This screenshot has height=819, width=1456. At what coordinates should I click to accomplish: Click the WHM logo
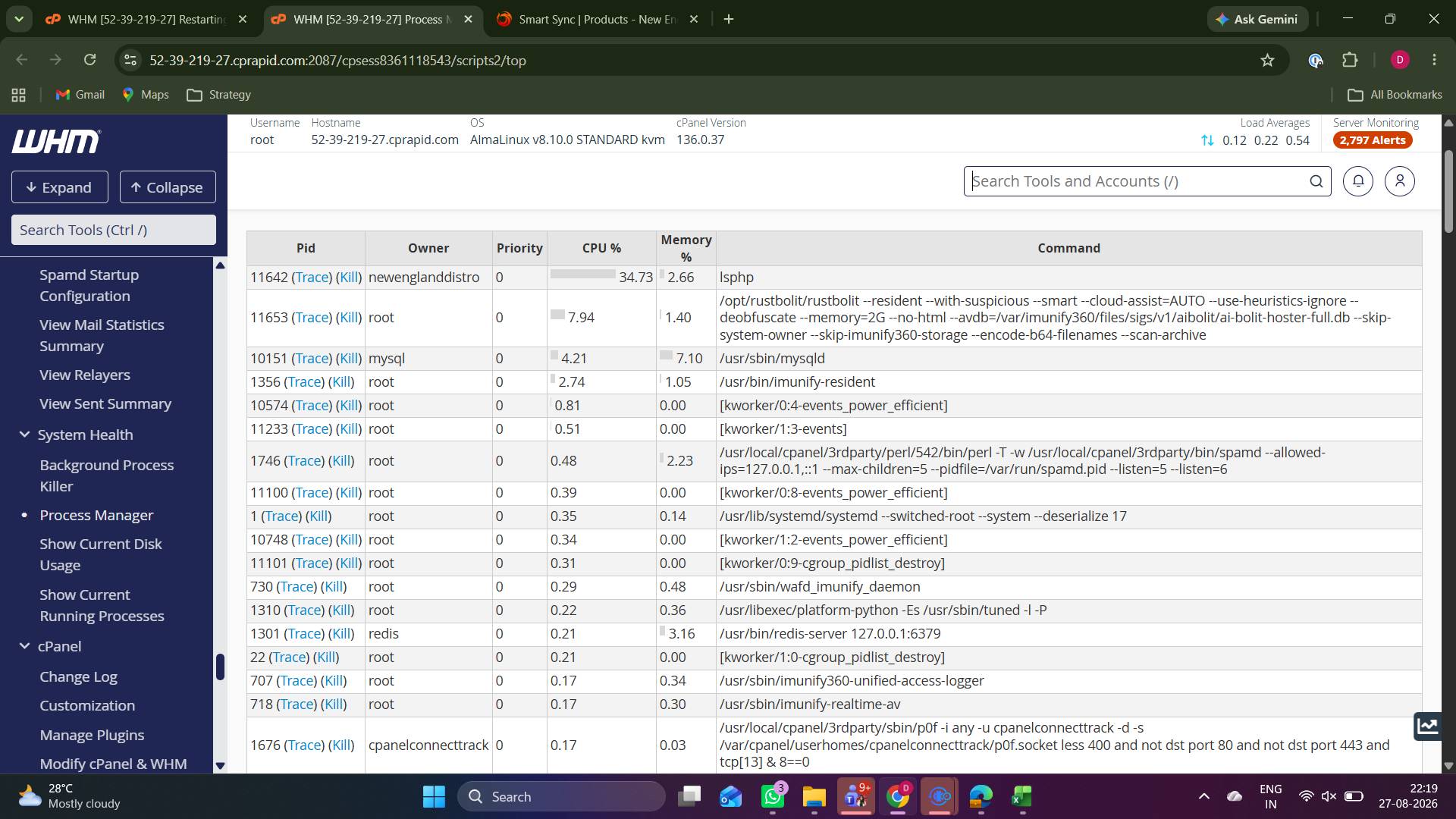click(55, 141)
